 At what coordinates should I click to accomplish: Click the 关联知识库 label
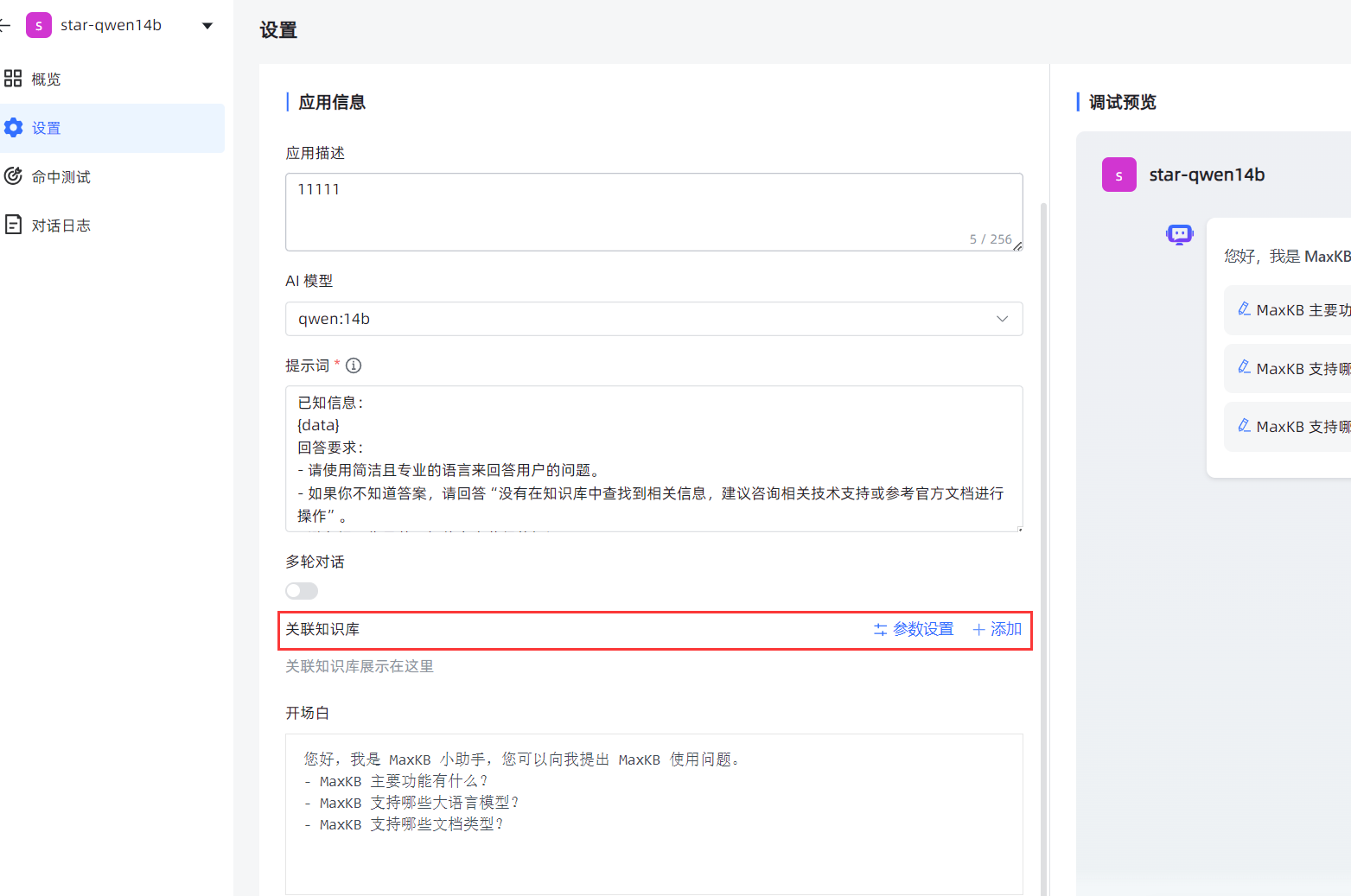click(322, 629)
